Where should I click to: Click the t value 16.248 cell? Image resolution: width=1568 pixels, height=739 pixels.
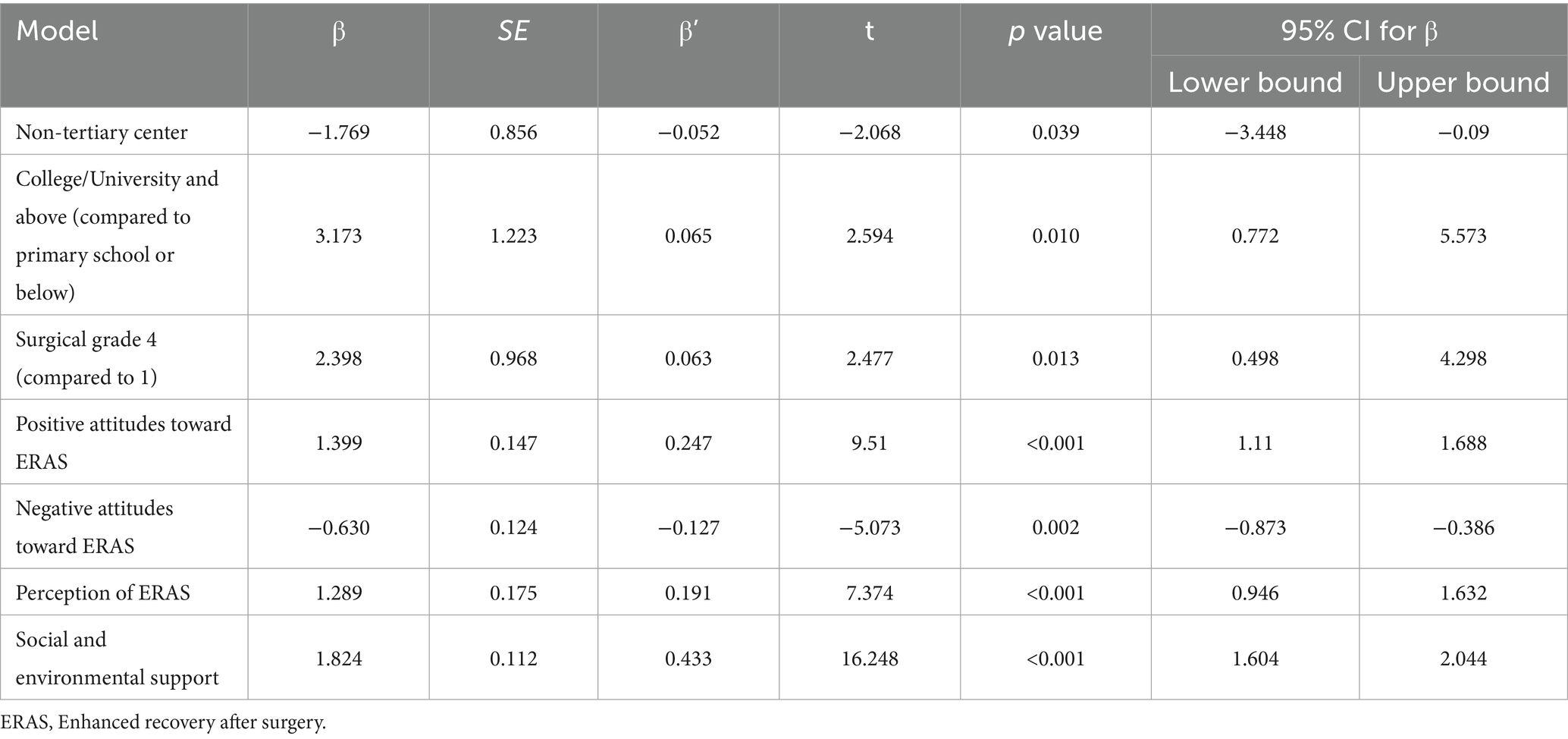(x=869, y=658)
